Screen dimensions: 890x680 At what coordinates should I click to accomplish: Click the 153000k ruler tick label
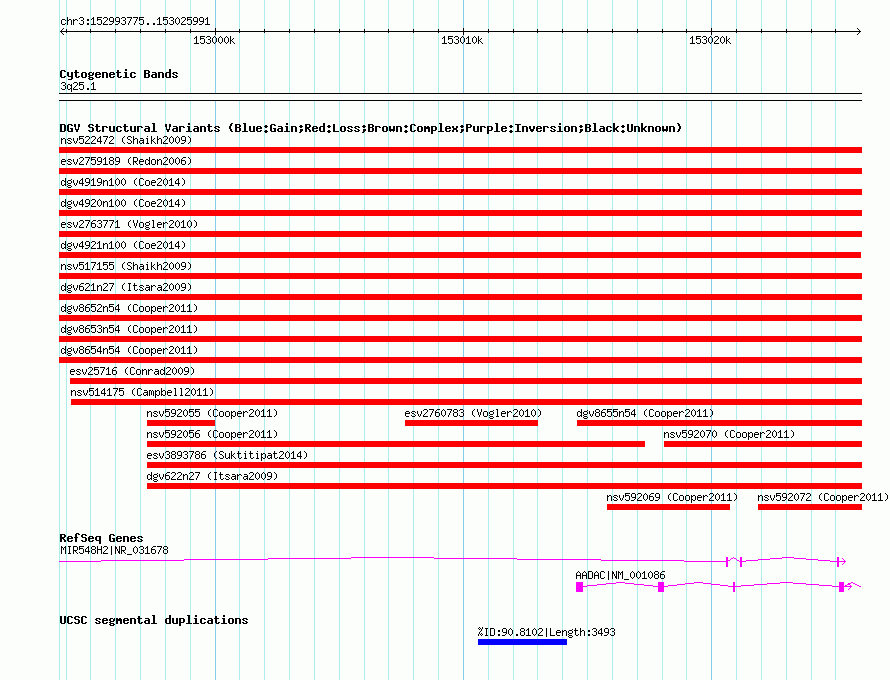pos(214,40)
